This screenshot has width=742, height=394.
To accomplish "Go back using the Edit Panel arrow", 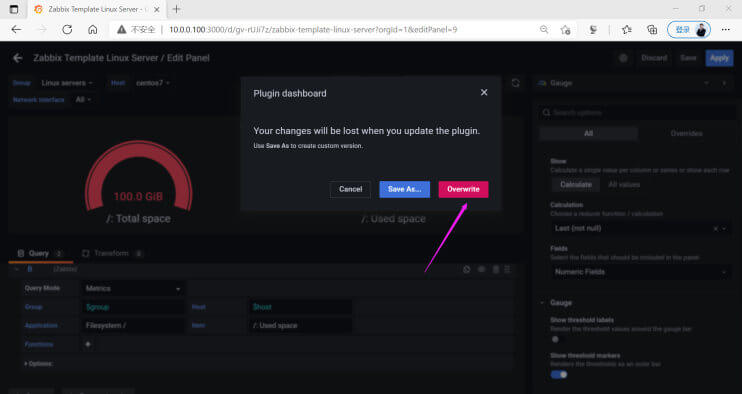I will 18,58.
